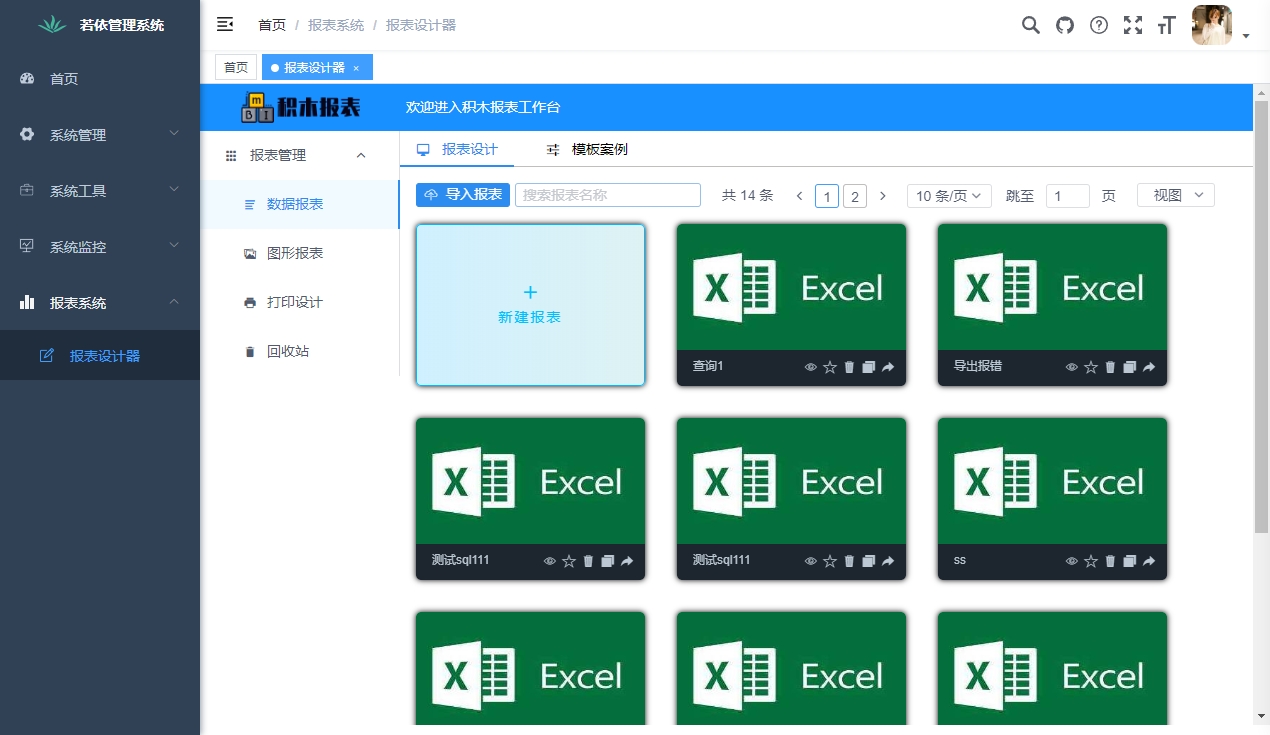Share the 查询1 report
Screen dimensions: 1270x735
(888, 367)
